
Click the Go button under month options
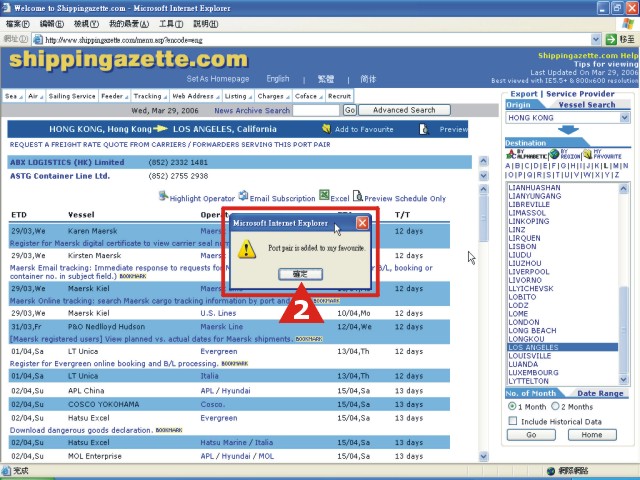pyautogui.click(x=531, y=435)
